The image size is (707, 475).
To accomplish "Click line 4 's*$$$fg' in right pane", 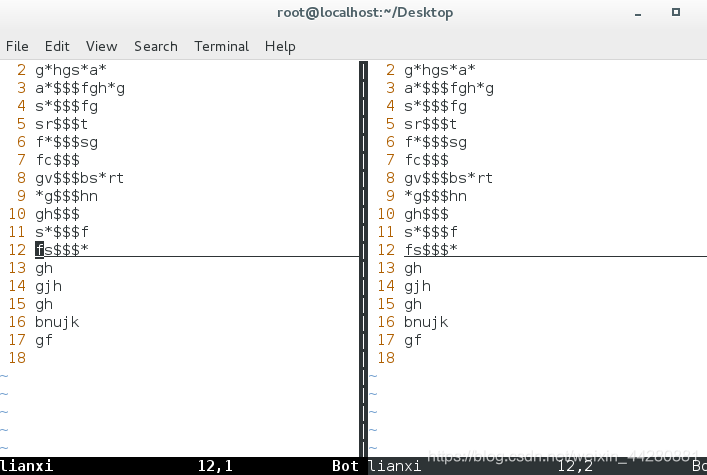I will (435, 106).
